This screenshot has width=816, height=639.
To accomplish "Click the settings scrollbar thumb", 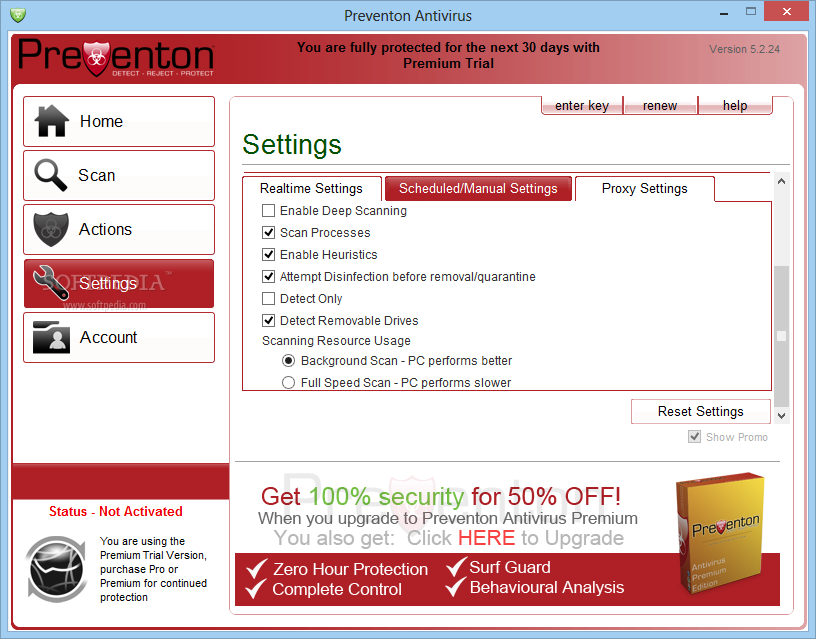I will click(x=781, y=336).
